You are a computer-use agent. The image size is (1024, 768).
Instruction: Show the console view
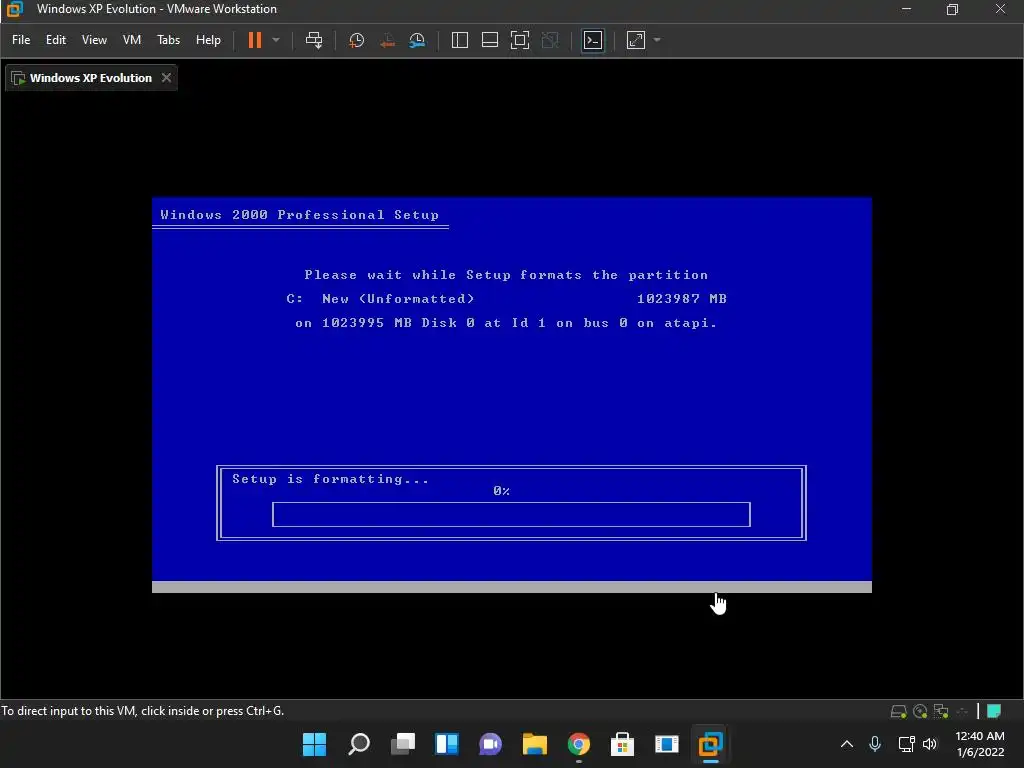[593, 40]
